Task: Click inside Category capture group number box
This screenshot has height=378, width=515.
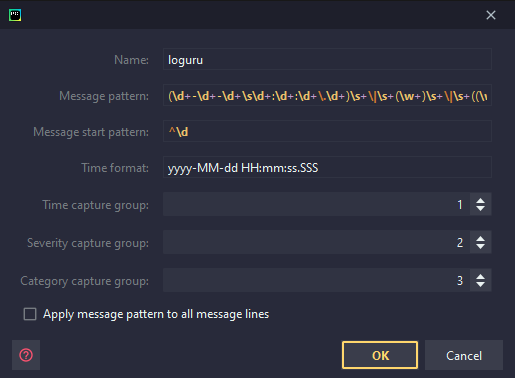Action: [x=317, y=280]
